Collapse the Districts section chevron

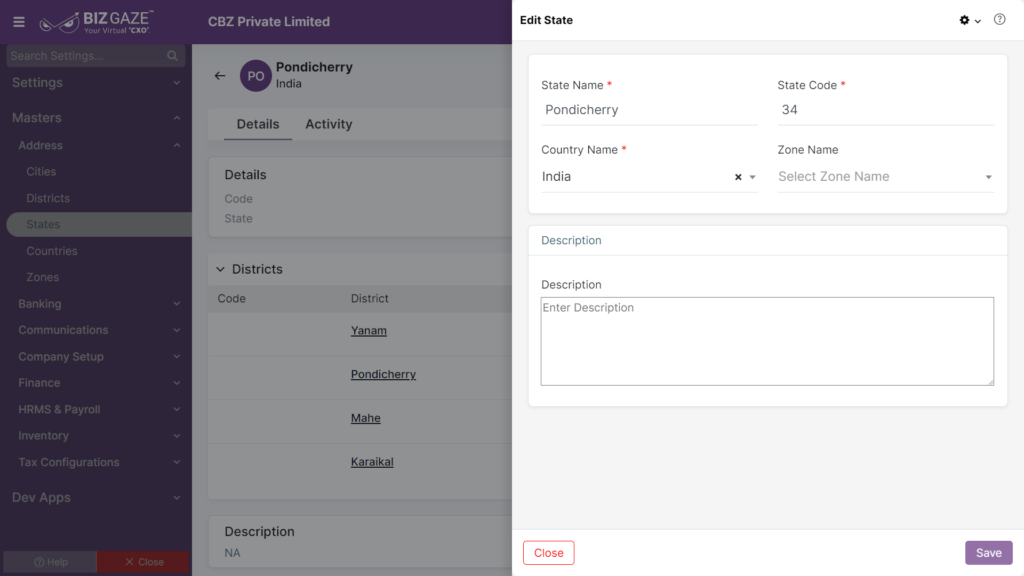click(220, 269)
